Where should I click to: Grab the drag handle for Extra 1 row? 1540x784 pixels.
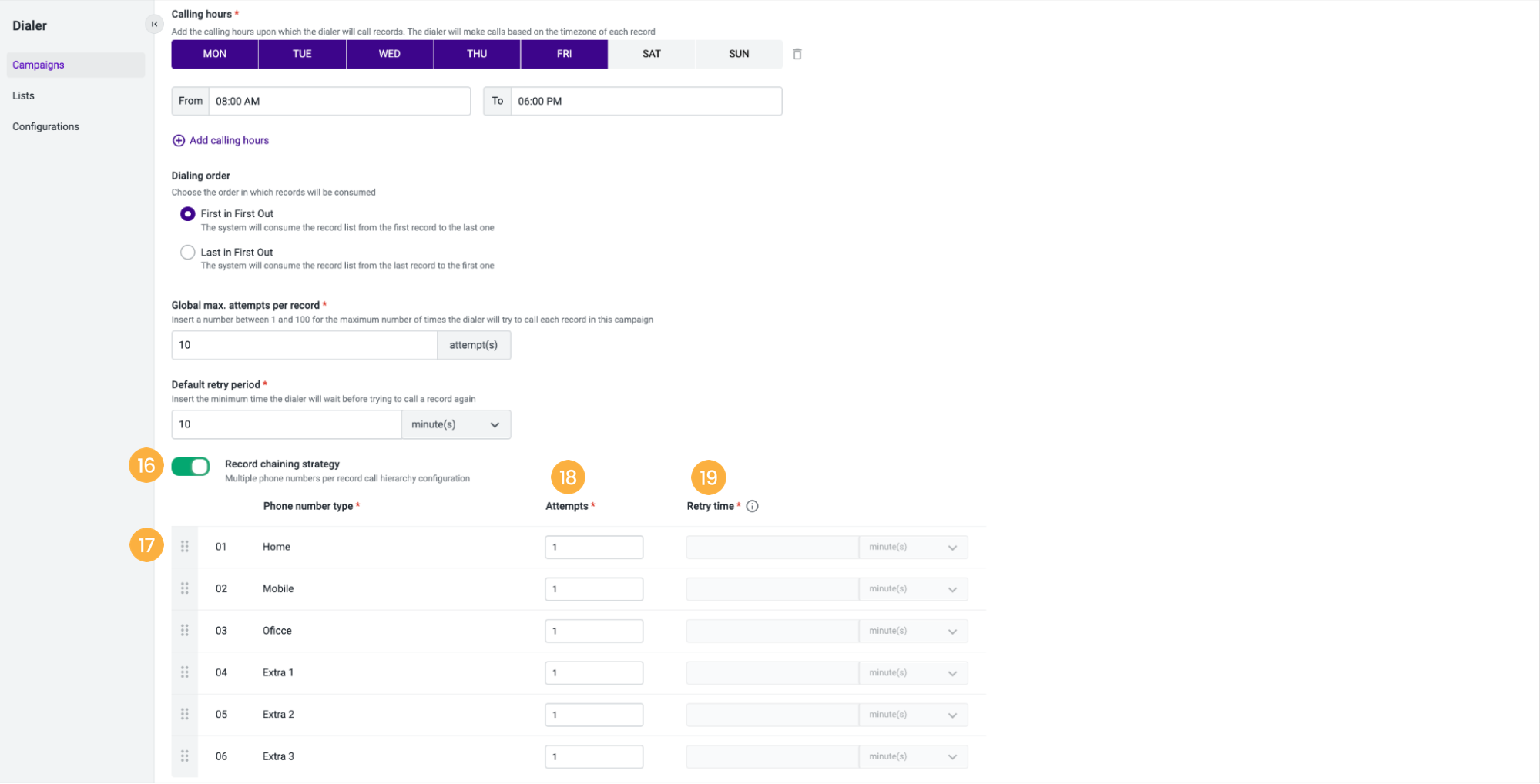point(185,672)
